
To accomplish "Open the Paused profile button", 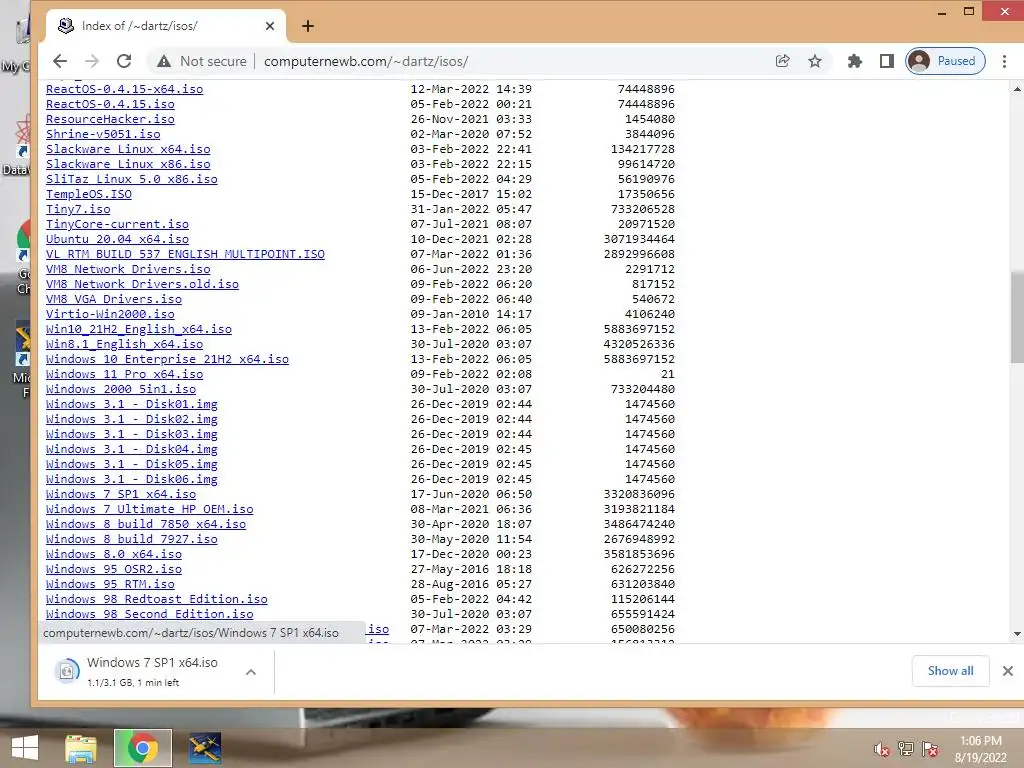I will (945, 61).
